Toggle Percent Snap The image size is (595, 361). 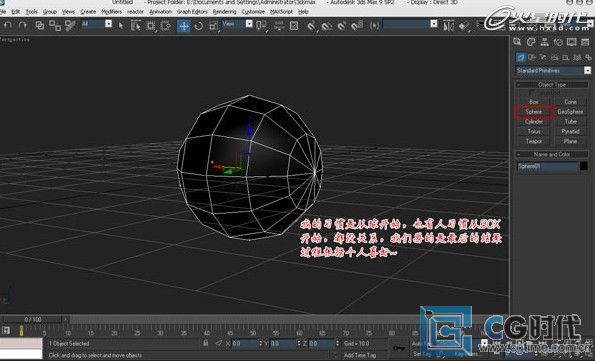click(342, 26)
